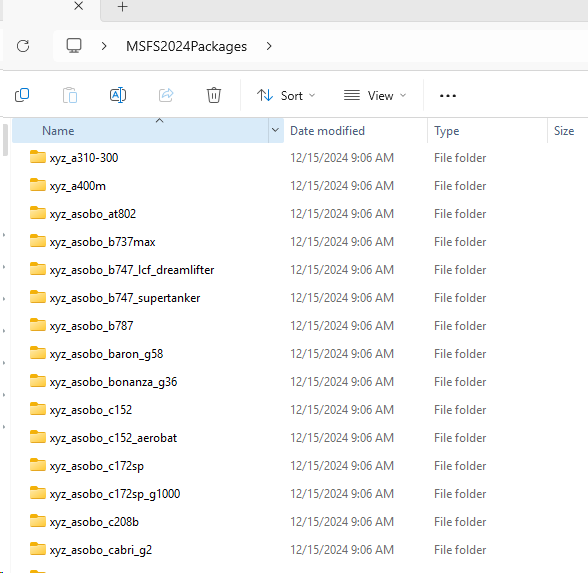Screen dimensions: 588x573
Task: Click the xyz_asobo_at802 folder name
Action: point(93,214)
